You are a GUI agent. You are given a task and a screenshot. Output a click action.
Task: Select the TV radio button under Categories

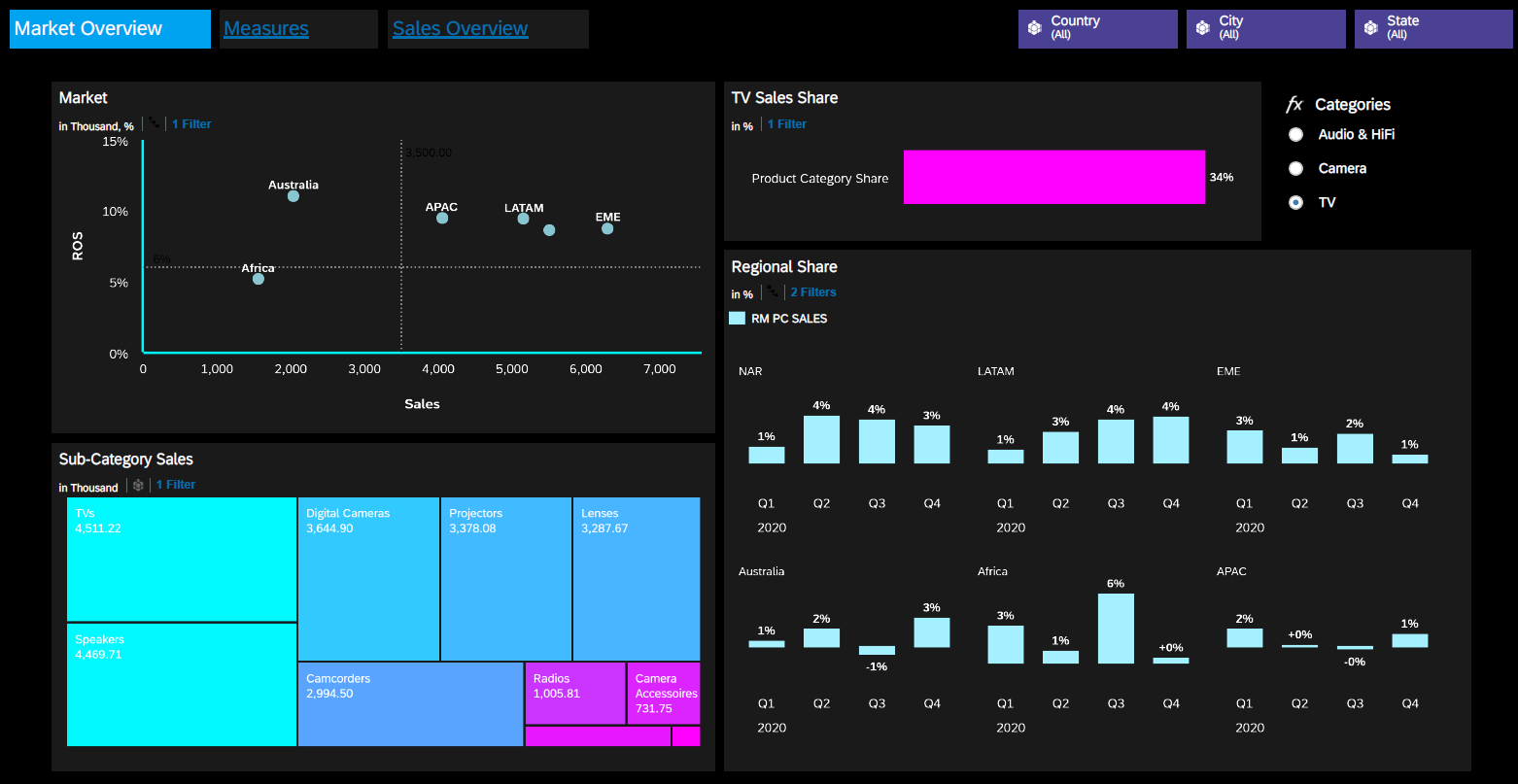[x=1295, y=202]
